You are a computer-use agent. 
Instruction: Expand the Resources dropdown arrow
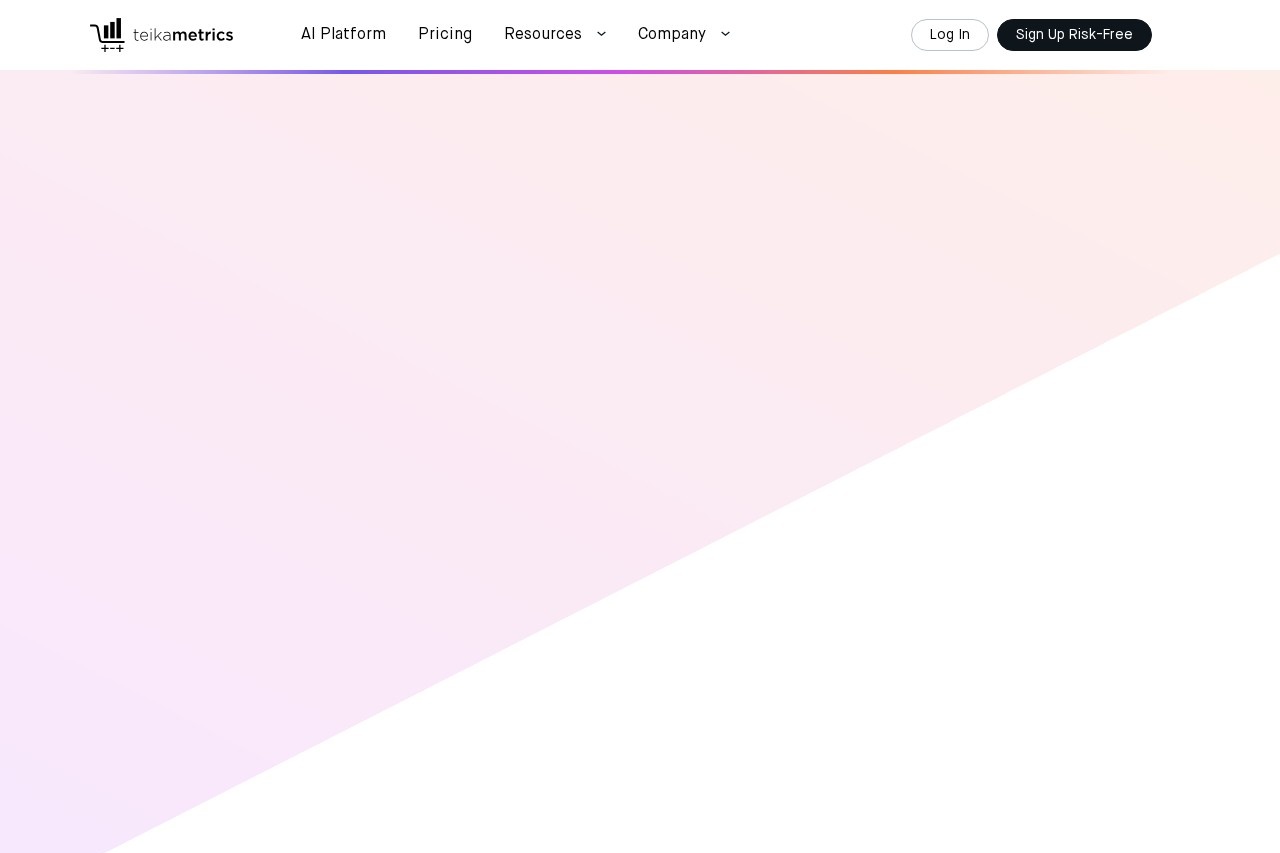(x=601, y=35)
